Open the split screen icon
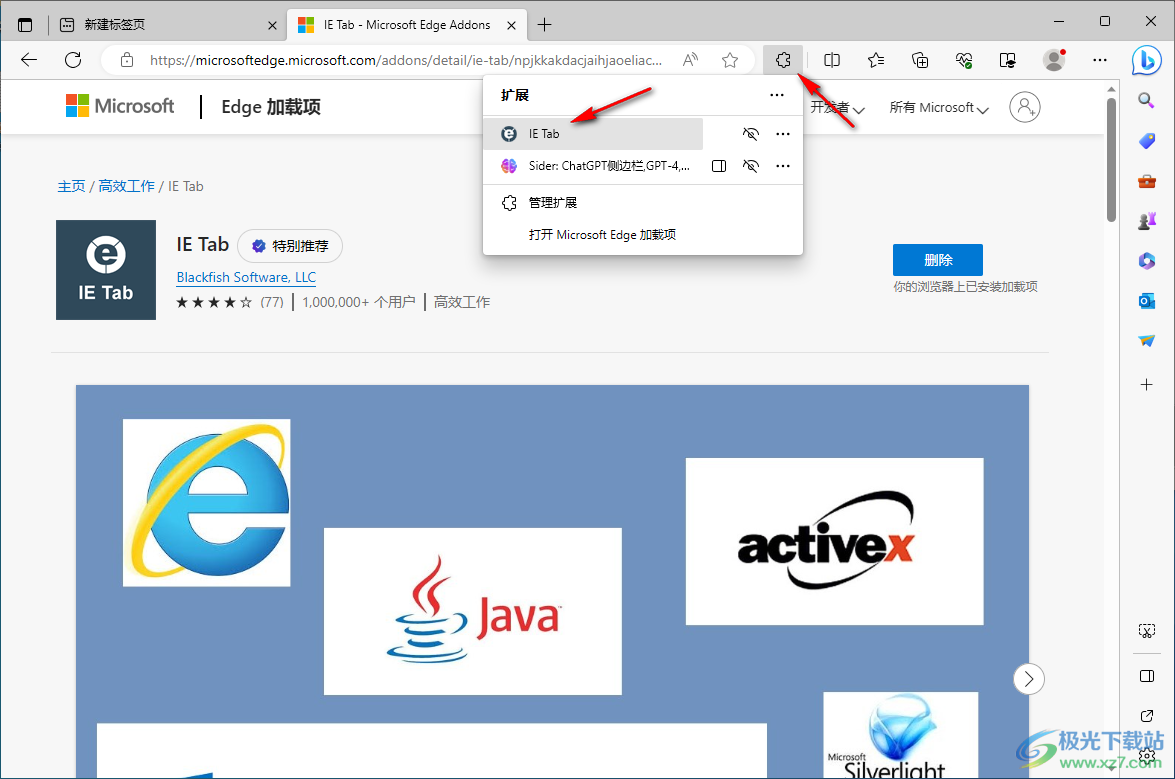Screen dimensions: 1175x779 pos(832,60)
